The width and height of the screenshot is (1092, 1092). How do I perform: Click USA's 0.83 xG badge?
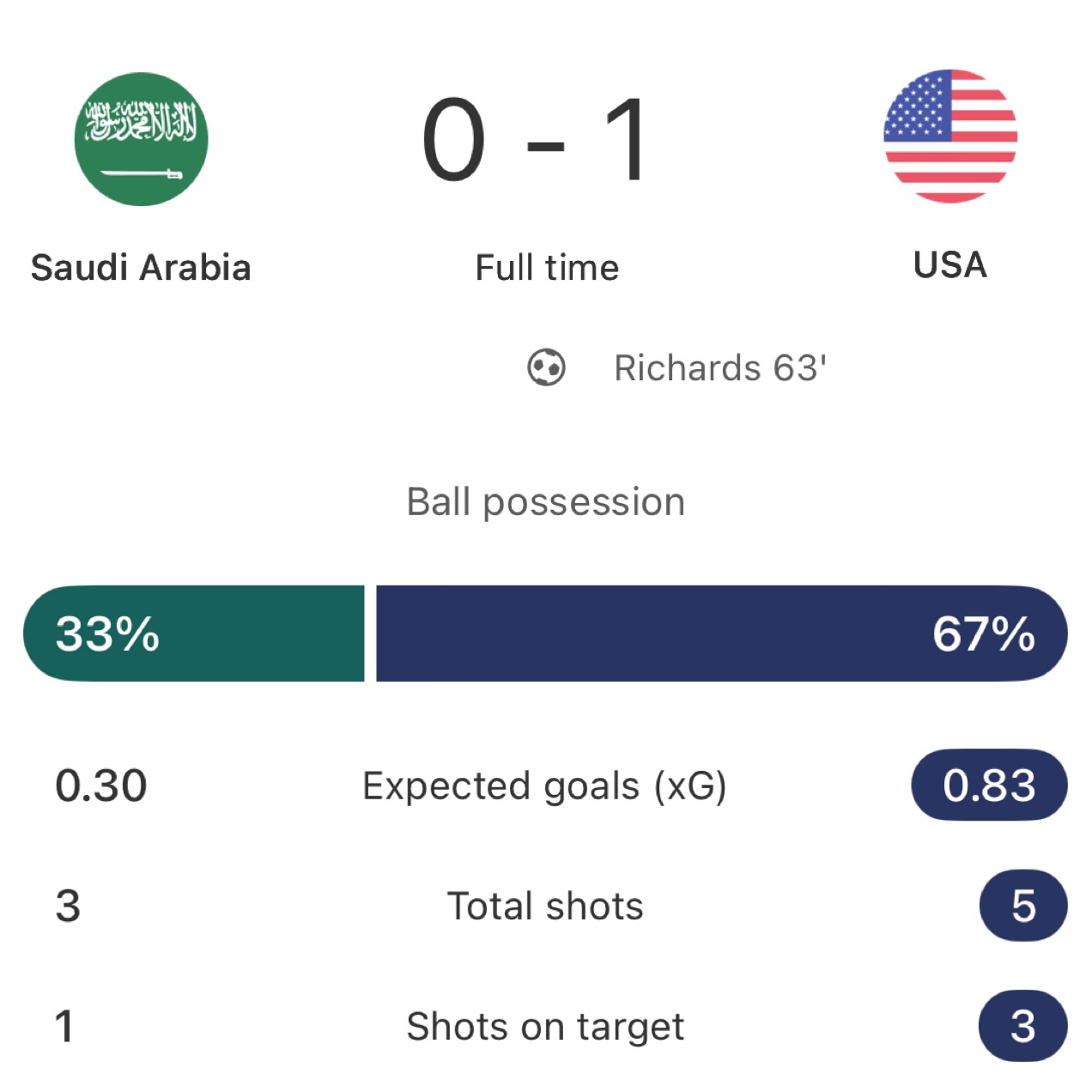tap(989, 785)
